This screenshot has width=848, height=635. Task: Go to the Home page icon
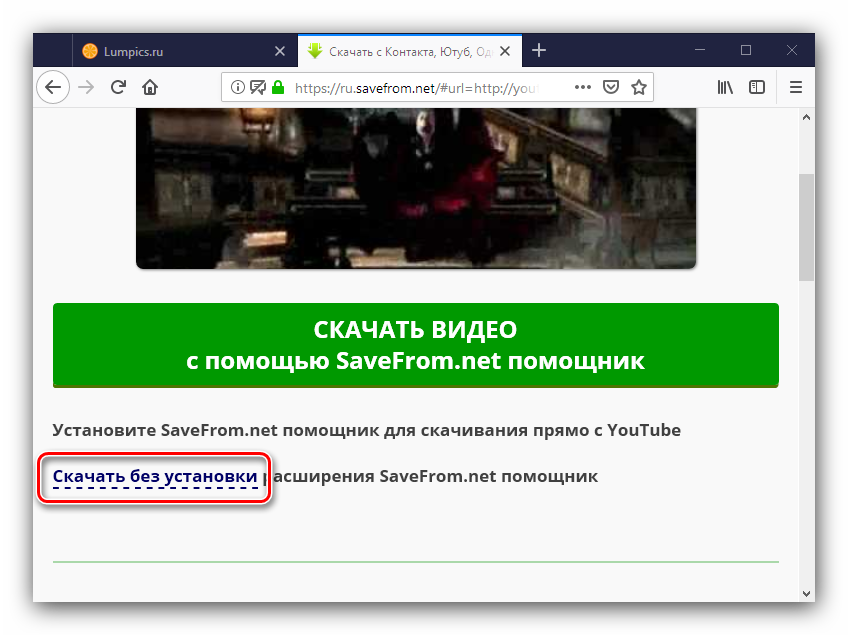tap(150, 87)
